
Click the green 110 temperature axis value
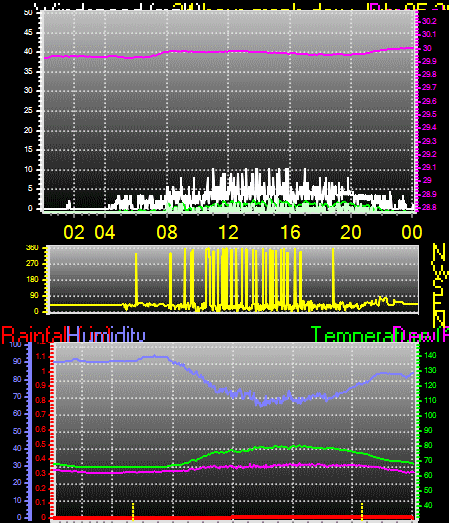(x=430, y=400)
